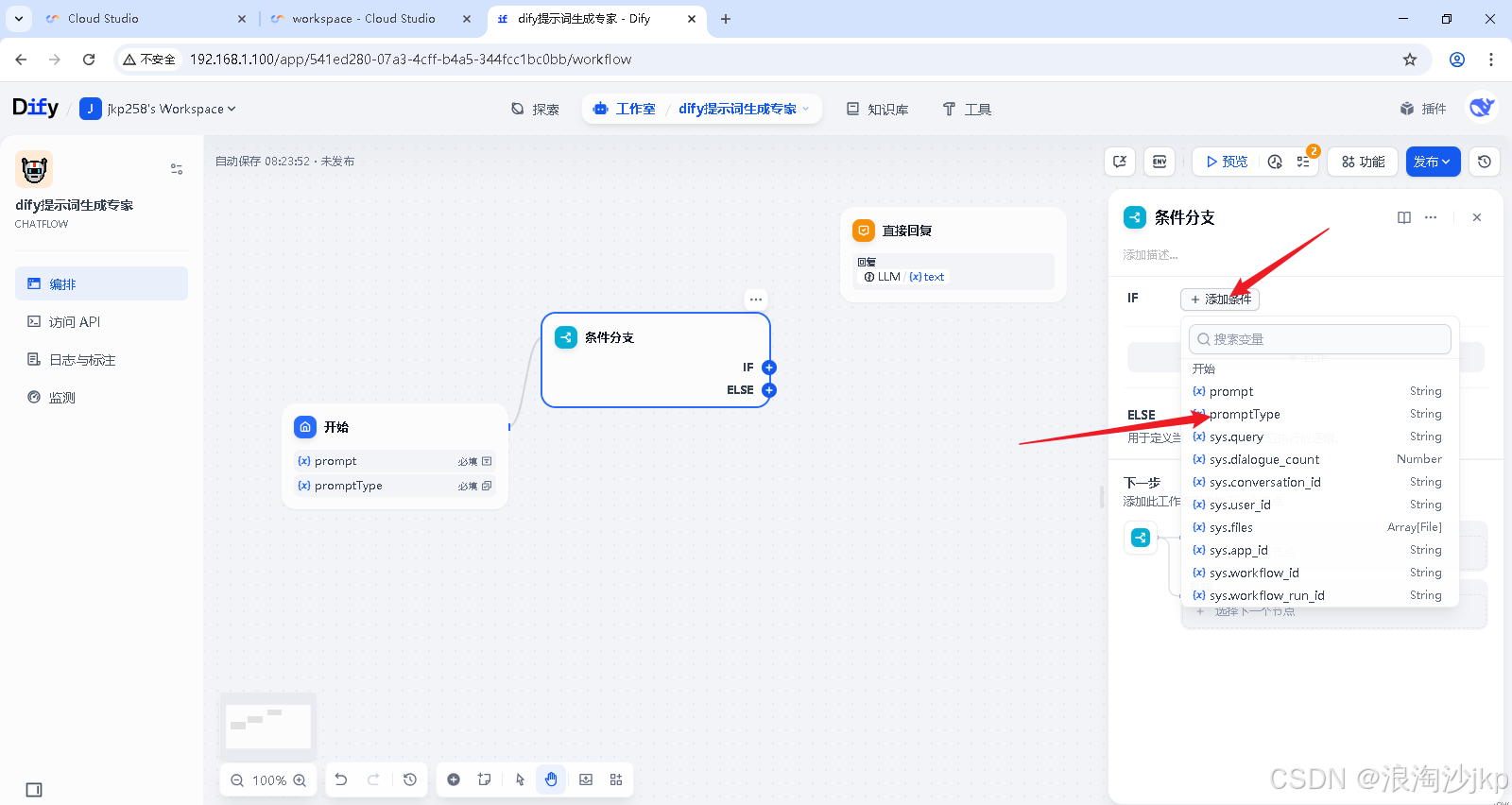Expand 发布 publish dropdown

[1433, 162]
